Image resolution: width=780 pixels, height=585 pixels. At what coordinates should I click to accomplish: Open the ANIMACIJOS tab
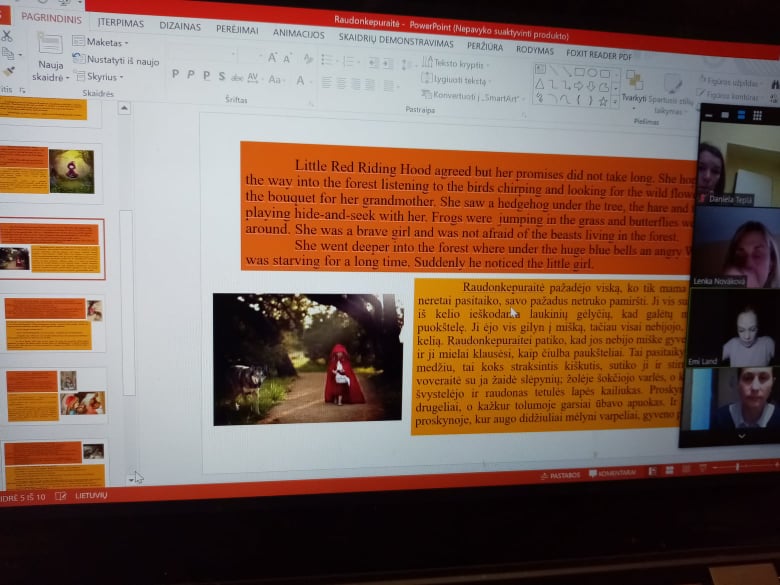[x=298, y=33]
